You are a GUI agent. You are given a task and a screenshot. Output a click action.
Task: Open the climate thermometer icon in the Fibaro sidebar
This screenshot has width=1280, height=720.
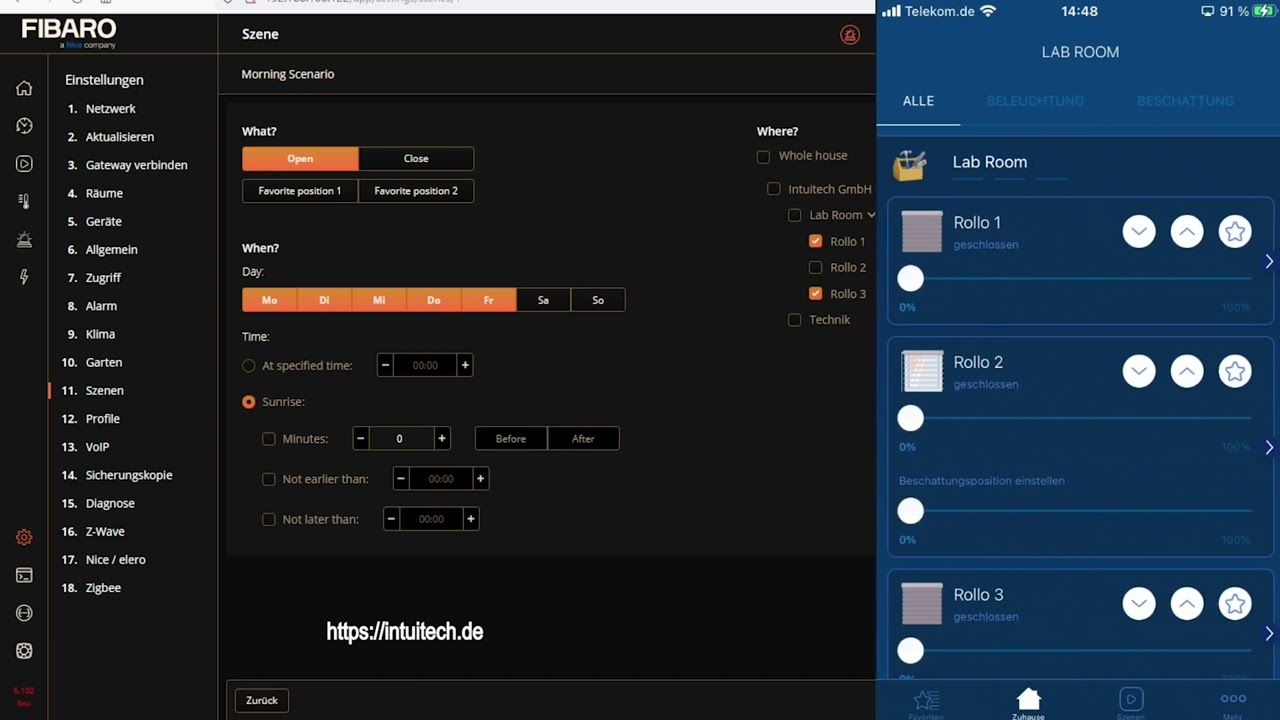coord(24,201)
